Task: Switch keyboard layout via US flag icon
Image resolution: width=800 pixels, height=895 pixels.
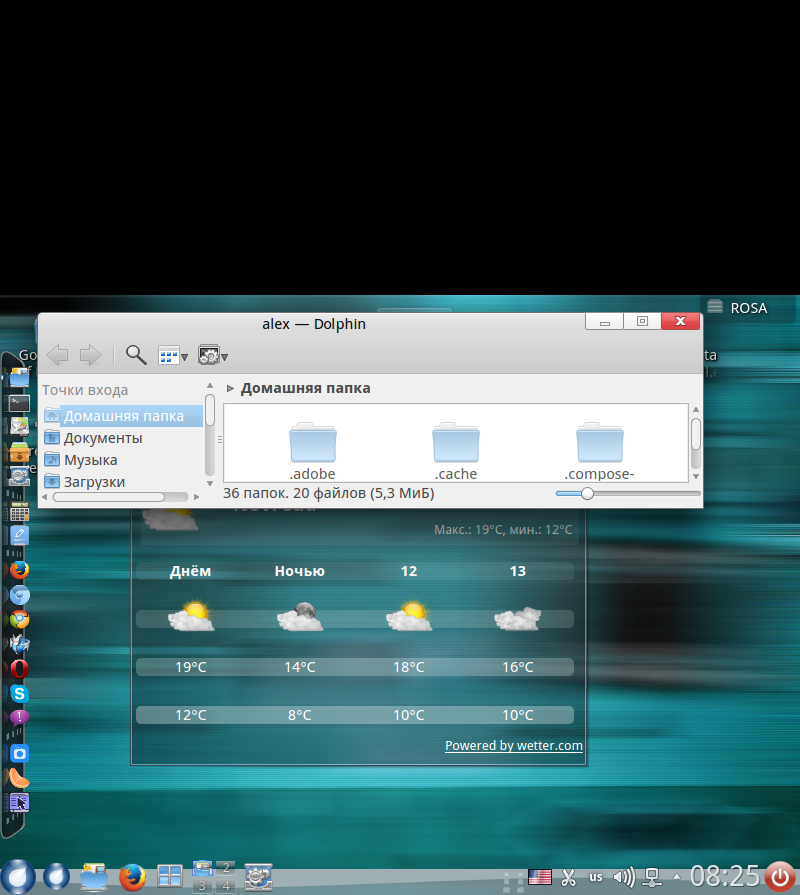Action: [x=540, y=877]
